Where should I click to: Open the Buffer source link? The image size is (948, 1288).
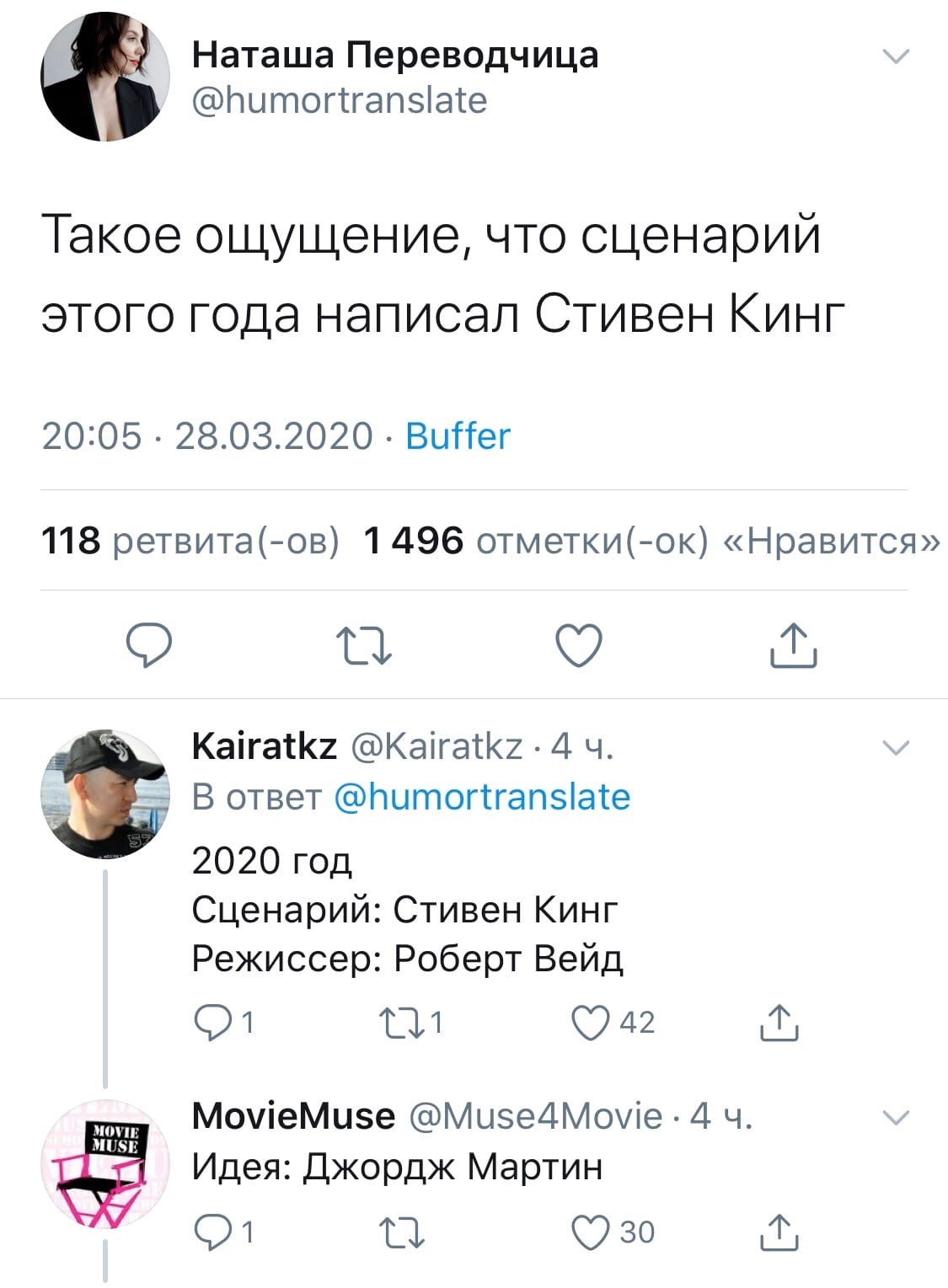(x=458, y=436)
